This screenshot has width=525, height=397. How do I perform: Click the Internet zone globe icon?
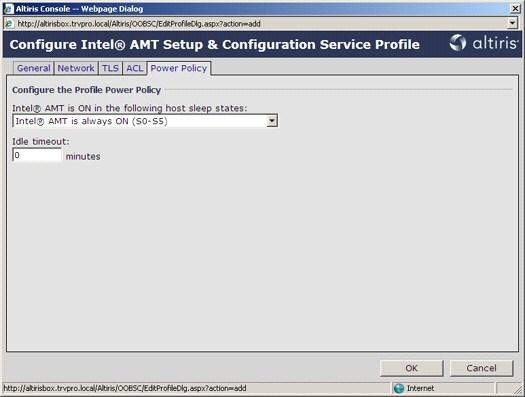399,388
